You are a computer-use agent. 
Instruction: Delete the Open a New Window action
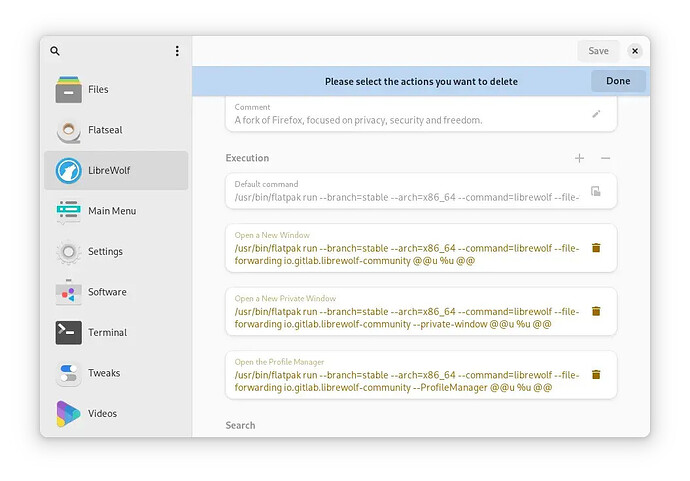(596, 248)
